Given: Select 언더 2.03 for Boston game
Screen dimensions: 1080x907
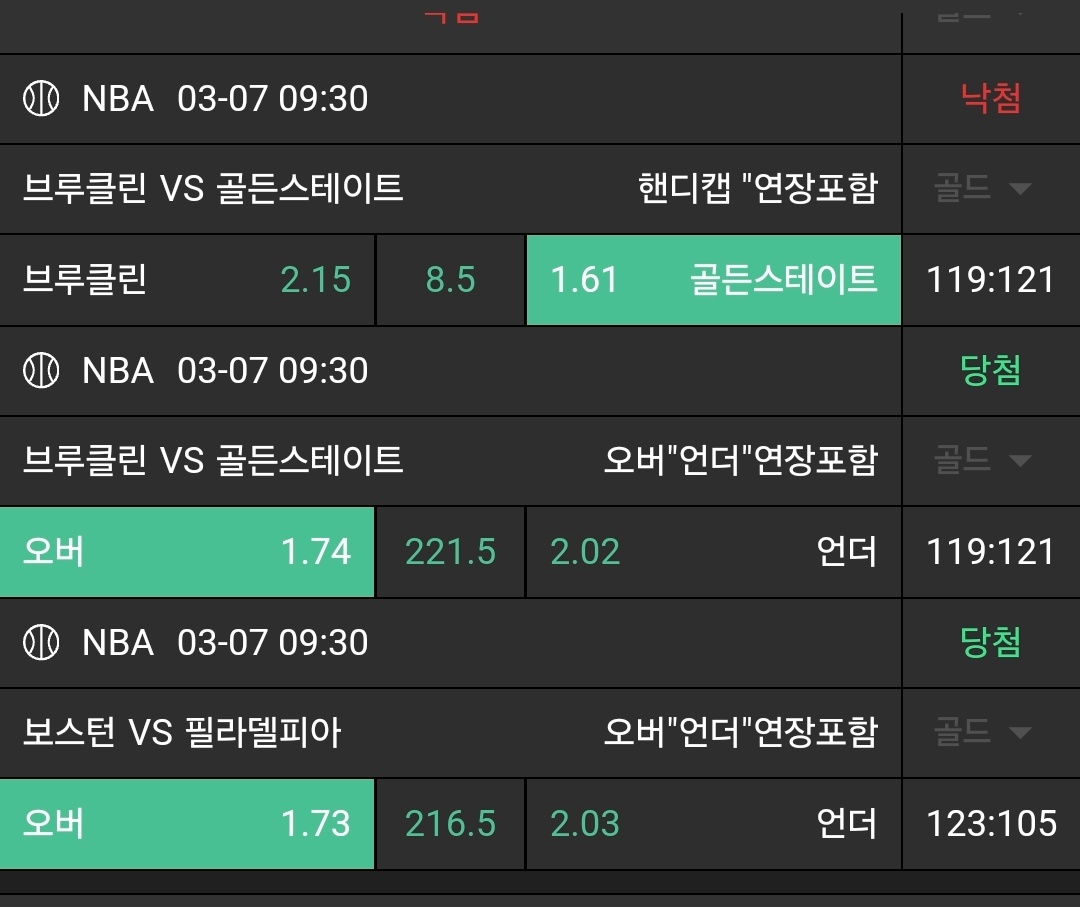Looking at the screenshot, I should point(714,824).
